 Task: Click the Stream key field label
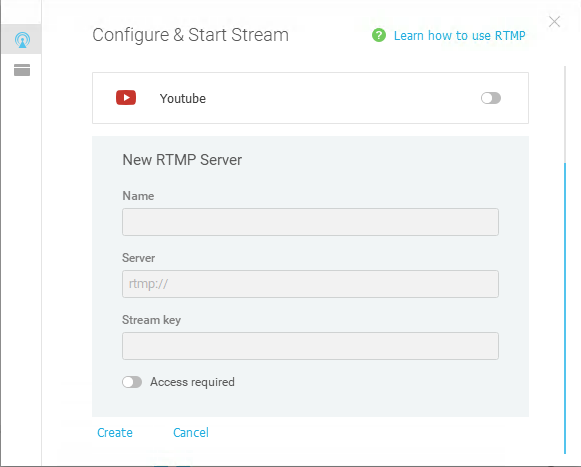(x=152, y=320)
